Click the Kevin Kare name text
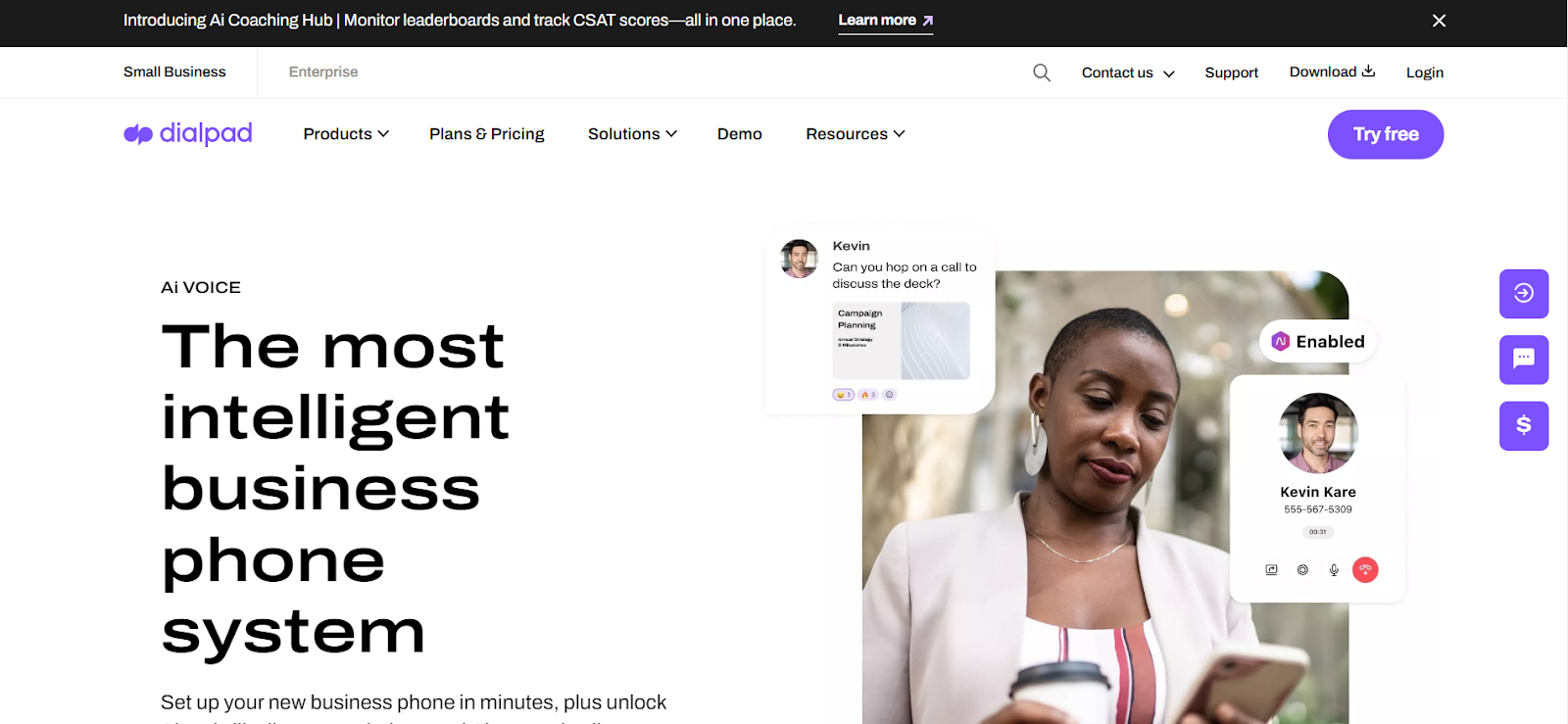The height and width of the screenshot is (724, 1568). pyautogui.click(x=1318, y=492)
